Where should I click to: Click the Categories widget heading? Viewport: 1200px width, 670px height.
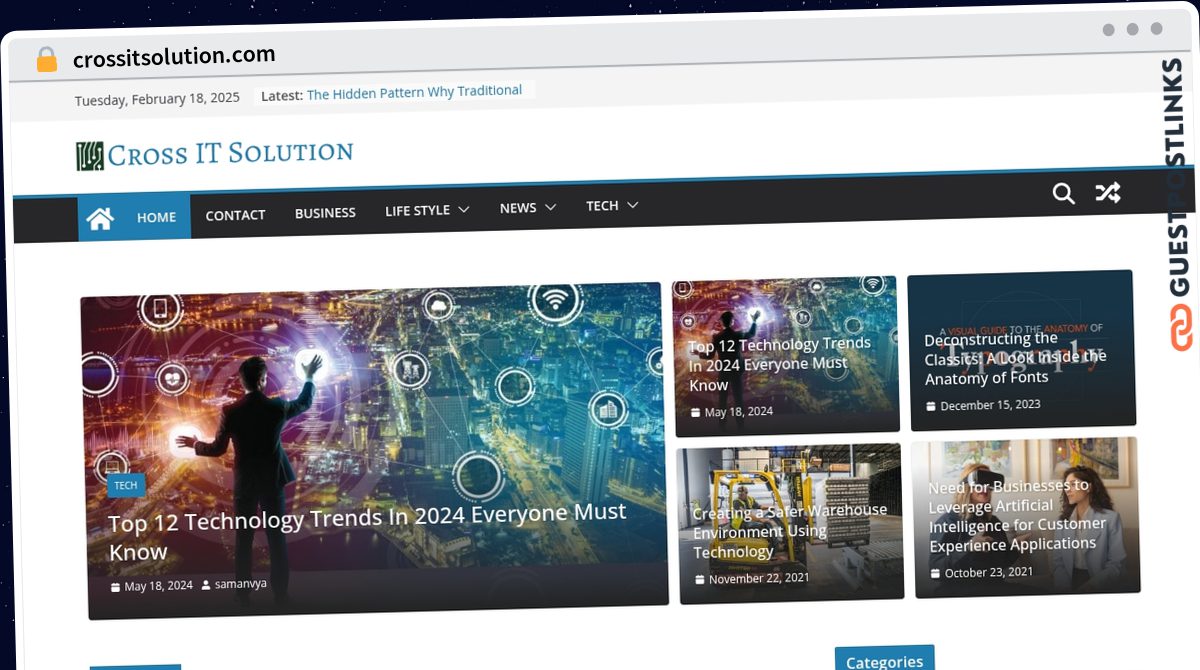884,661
